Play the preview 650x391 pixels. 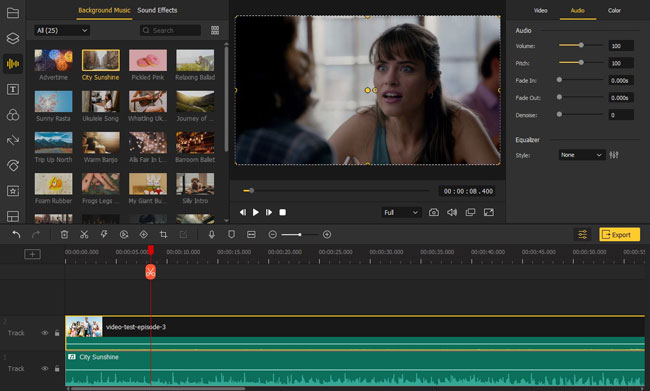point(256,212)
